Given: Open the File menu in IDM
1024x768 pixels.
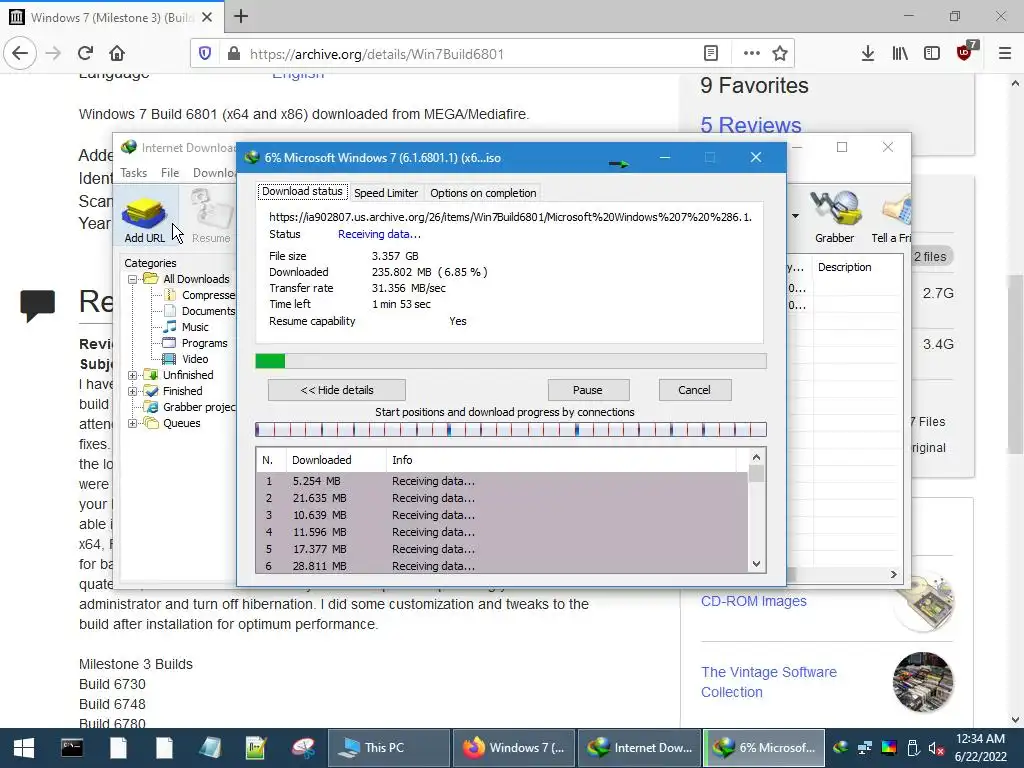Looking at the screenshot, I should tap(170, 172).
